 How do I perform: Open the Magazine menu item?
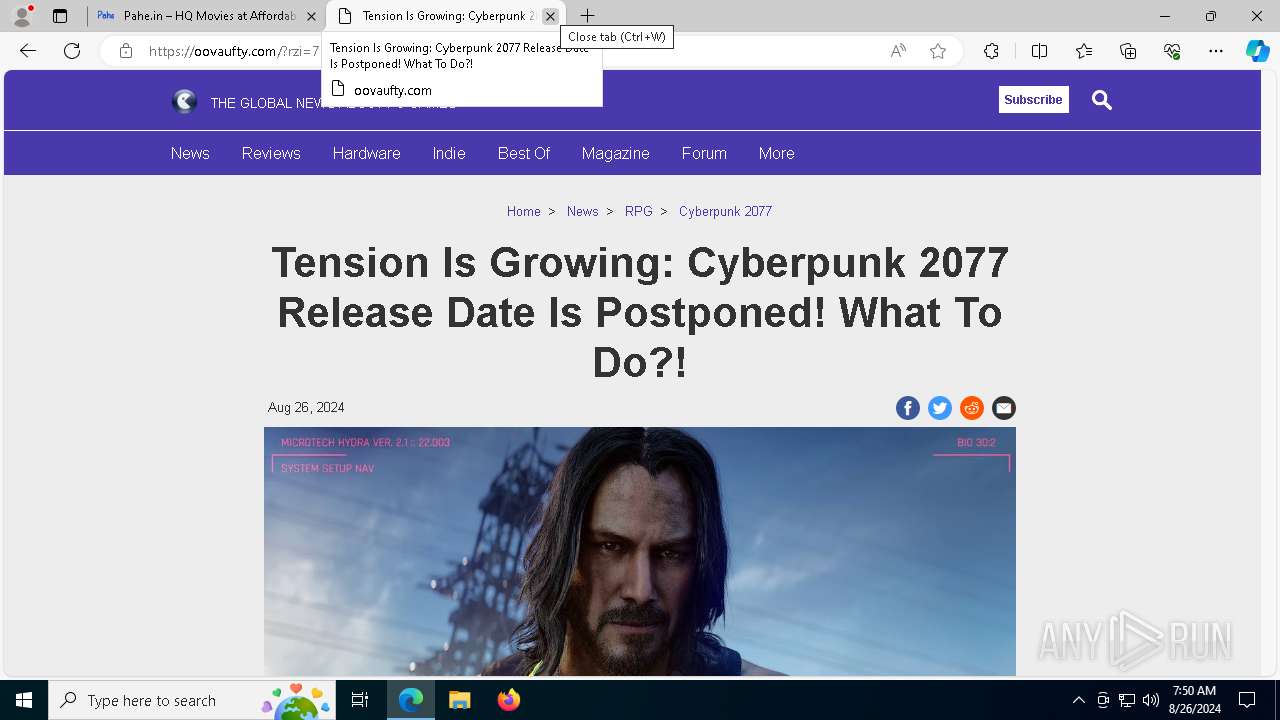[x=616, y=153]
